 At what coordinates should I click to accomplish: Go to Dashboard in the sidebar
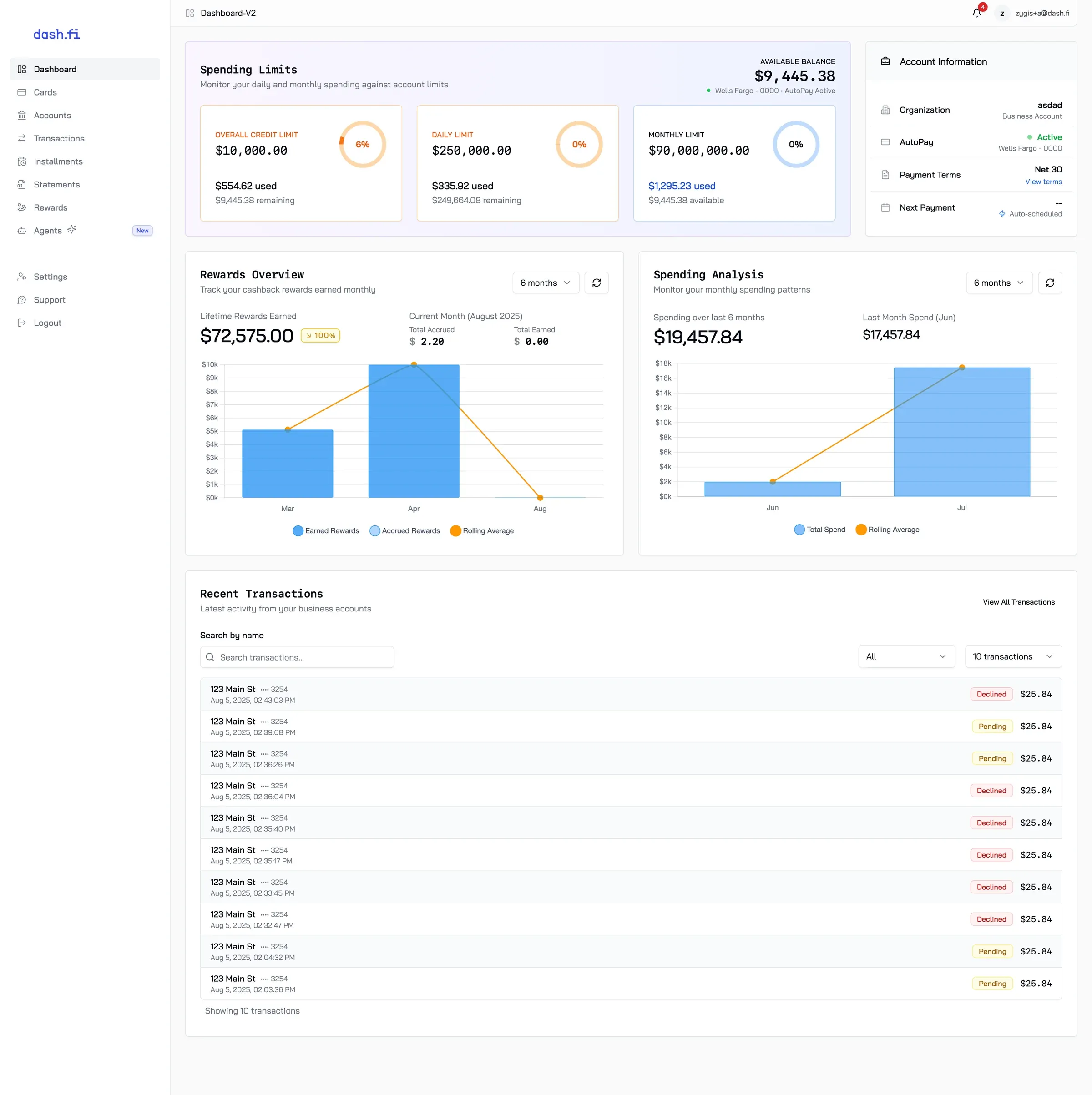tap(85, 69)
